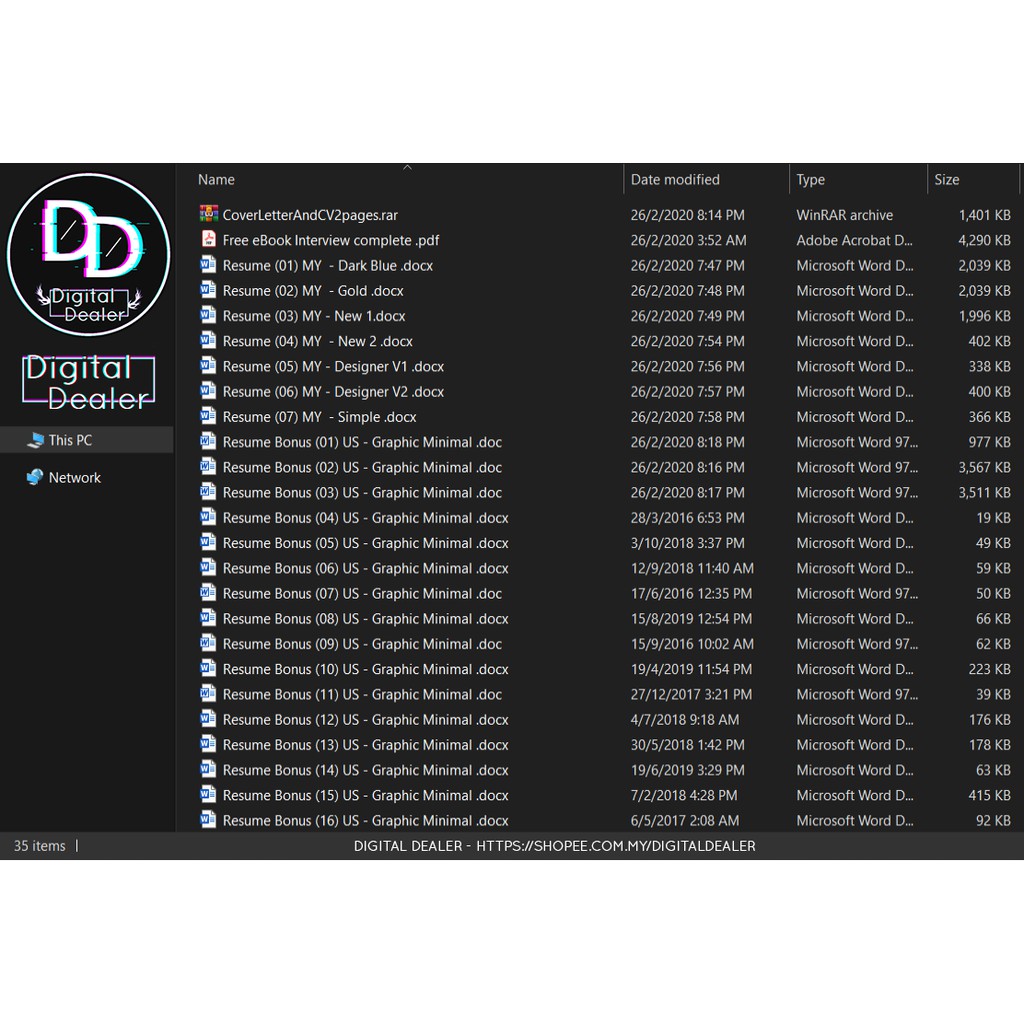Sort by the Date modified column header
Image resolution: width=1024 pixels, height=1024 pixels.
[x=675, y=180]
